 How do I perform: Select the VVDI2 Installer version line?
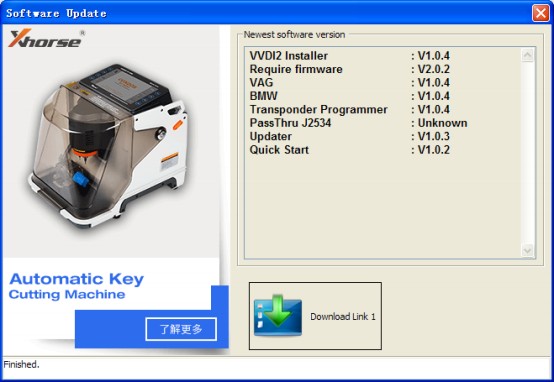pos(350,55)
